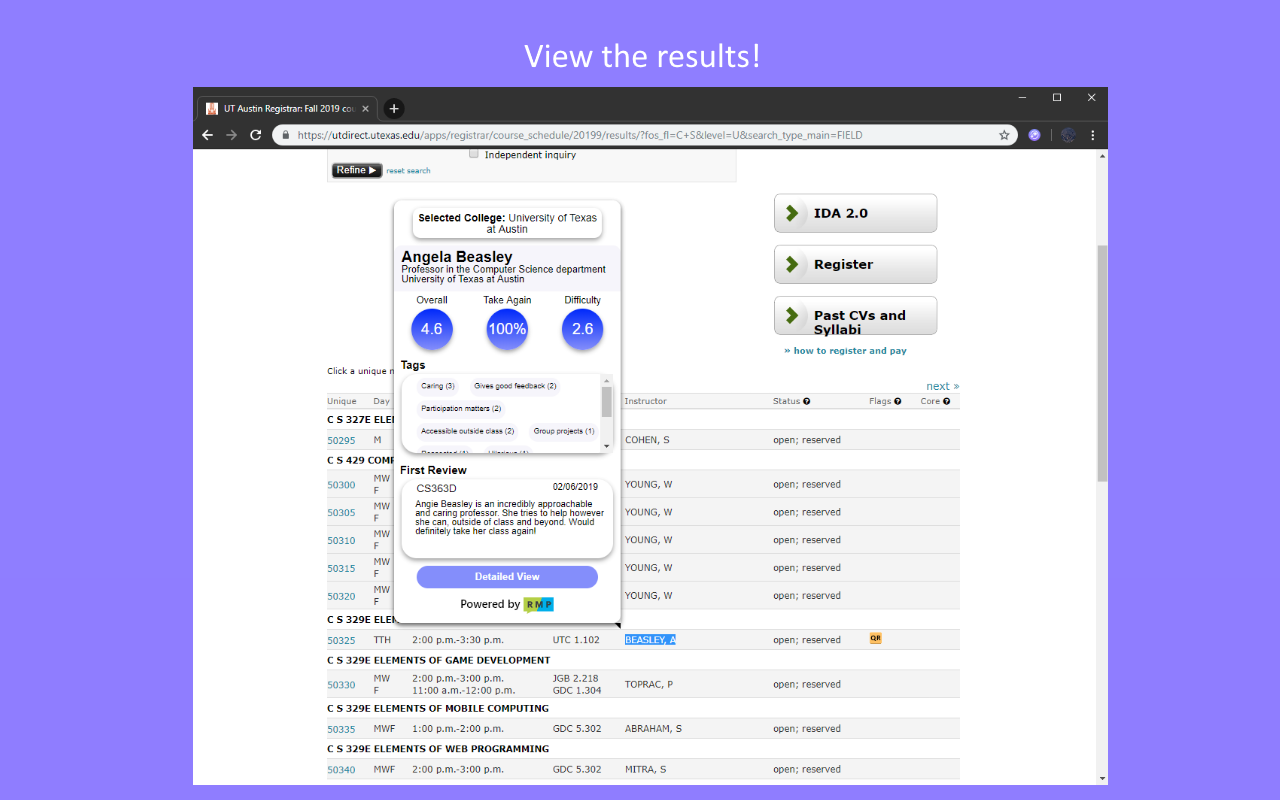Click the Gives good feedback (2) tag
The width and height of the screenshot is (1280, 800).
click(515, 386)
